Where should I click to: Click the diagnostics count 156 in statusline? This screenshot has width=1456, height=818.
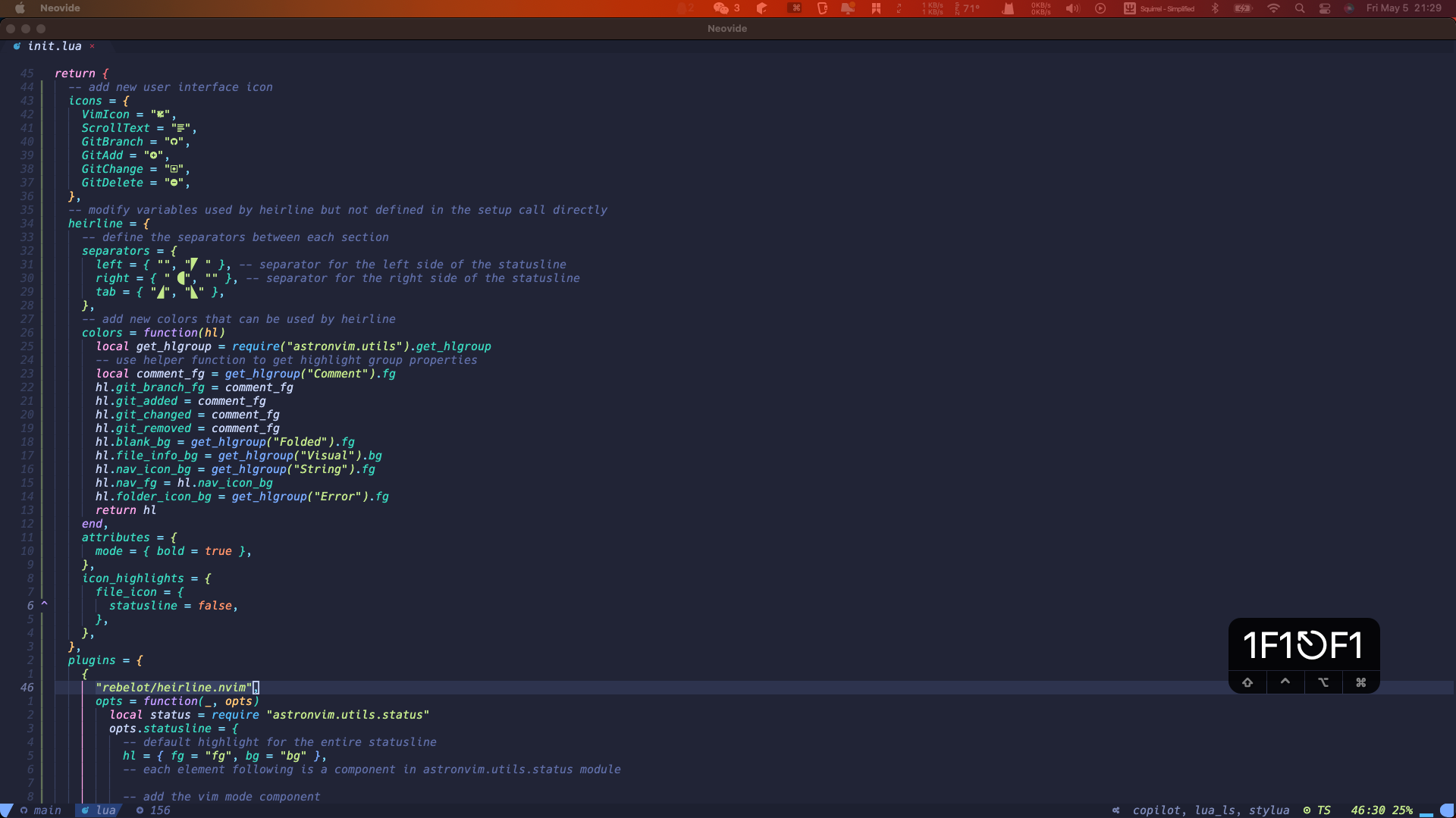tap(160, 810)
